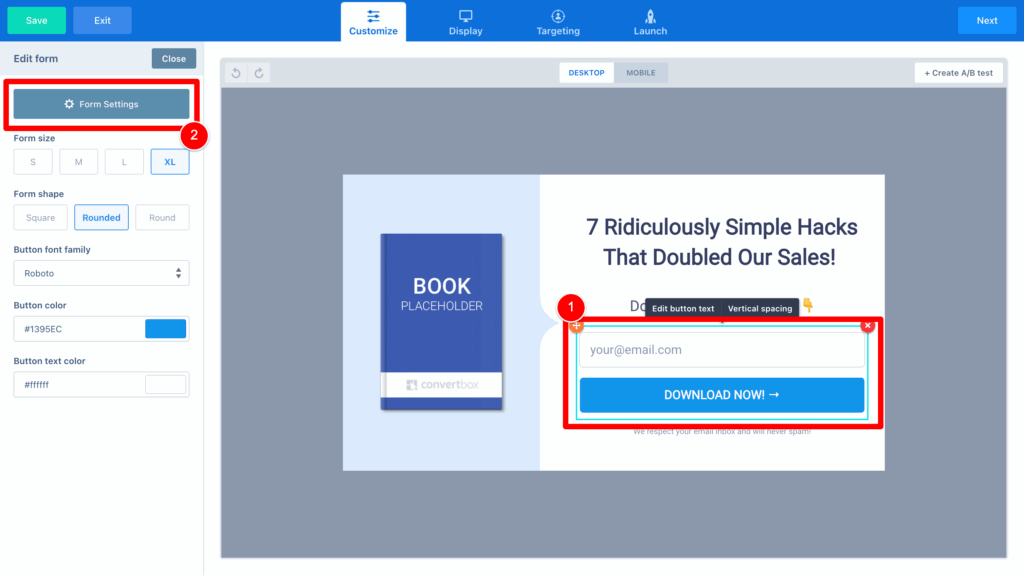The width and height of the screenshot is (1024, 576).
Task: Open the Customize tab
Action: [373, 21]
